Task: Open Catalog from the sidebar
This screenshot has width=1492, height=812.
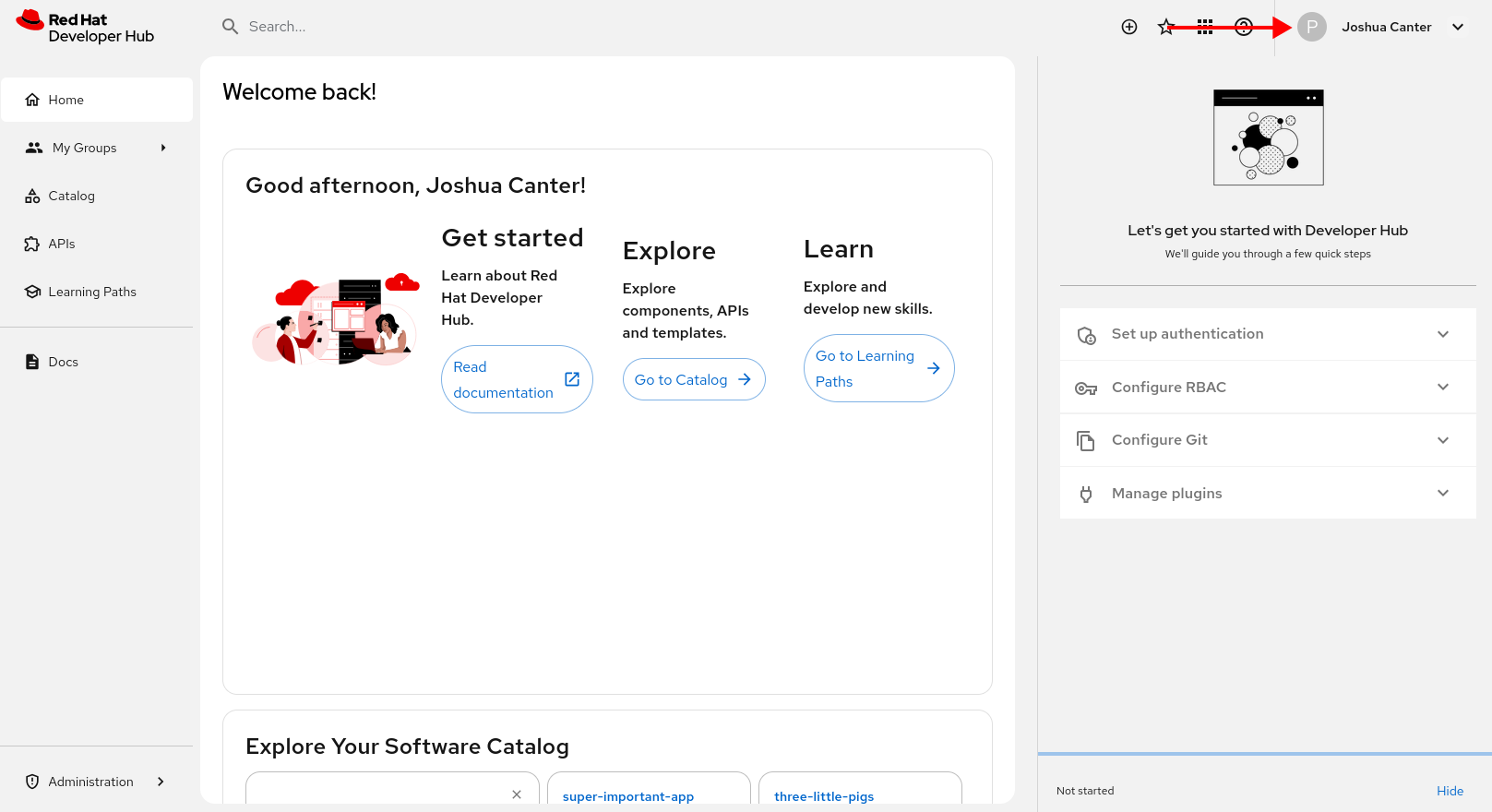Action: (x=71, y=196)
